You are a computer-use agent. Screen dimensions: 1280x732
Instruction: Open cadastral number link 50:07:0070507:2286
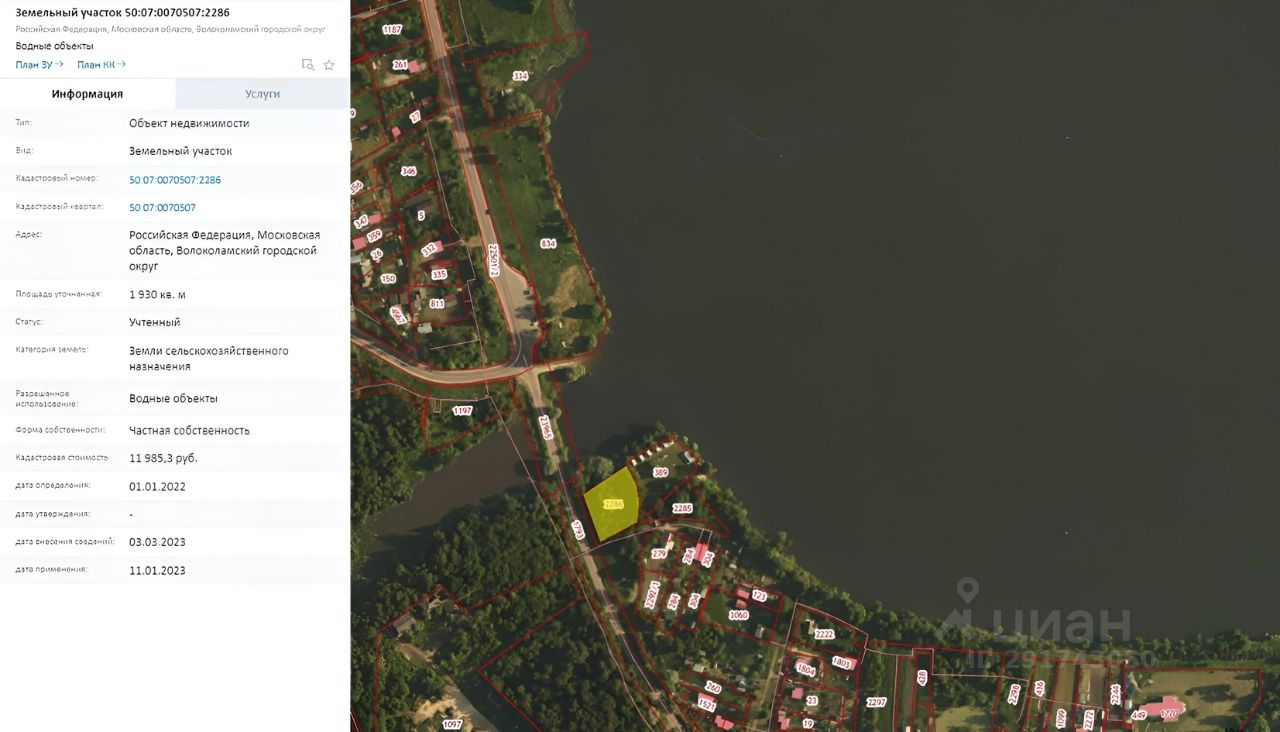[175, 180]
